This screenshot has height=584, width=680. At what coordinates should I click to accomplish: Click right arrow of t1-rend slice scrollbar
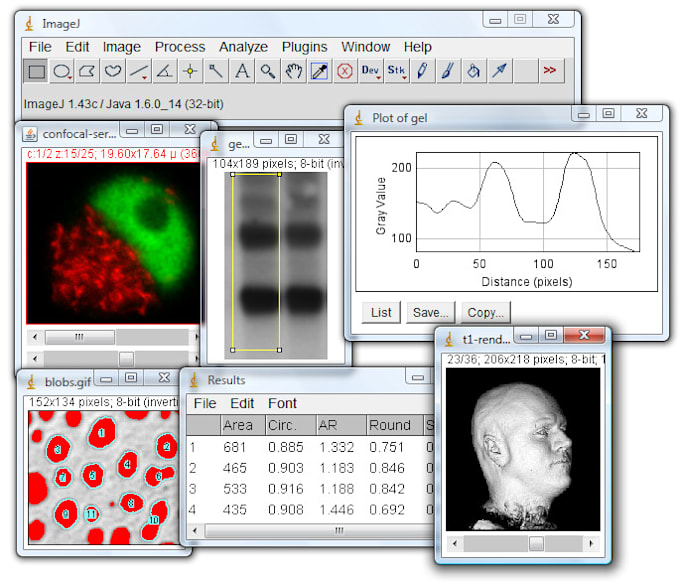[x=592, y=543]
